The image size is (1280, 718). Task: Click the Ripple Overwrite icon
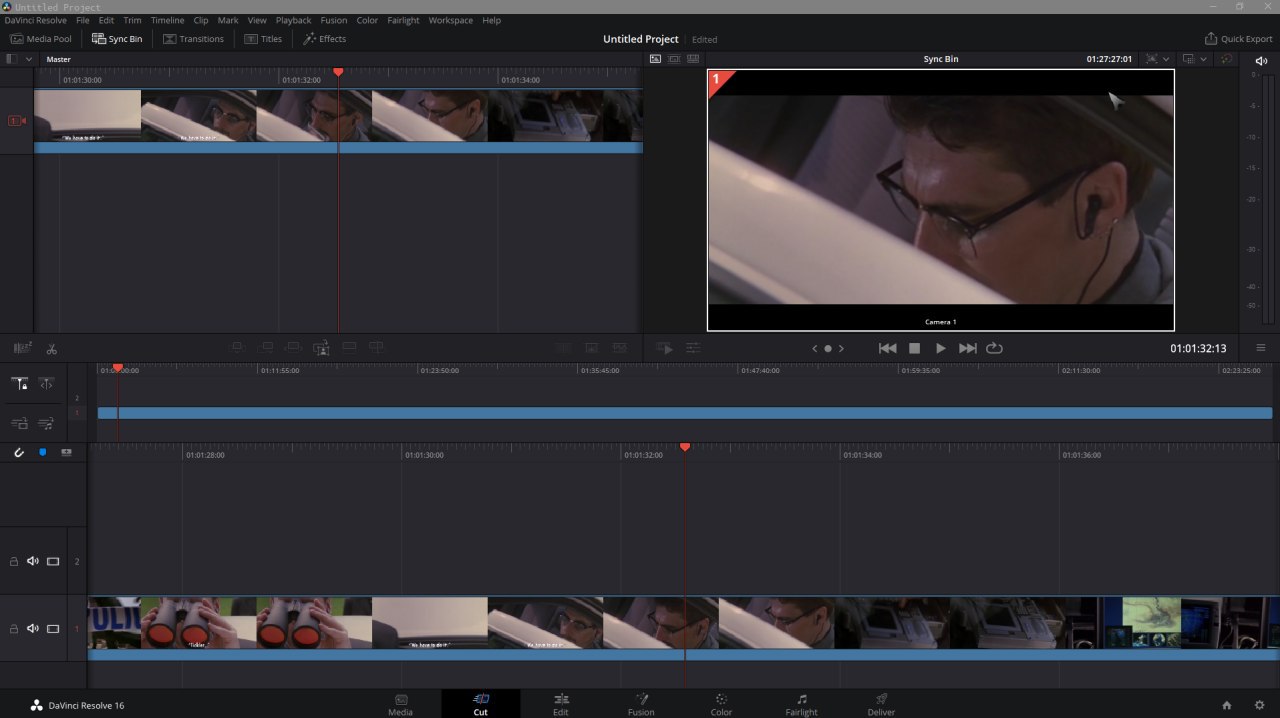293,347
